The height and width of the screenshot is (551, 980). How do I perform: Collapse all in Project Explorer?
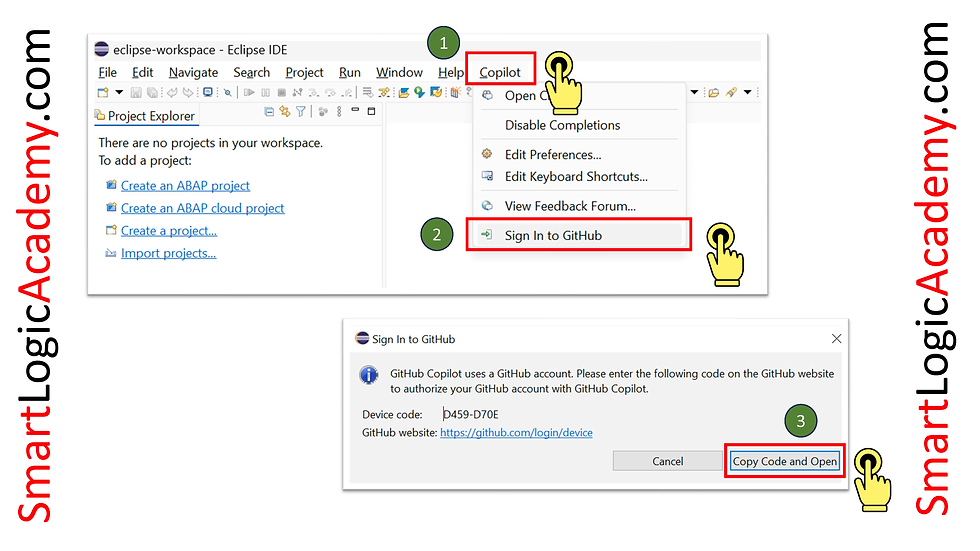pyautogui.click(x=269, y=112)
